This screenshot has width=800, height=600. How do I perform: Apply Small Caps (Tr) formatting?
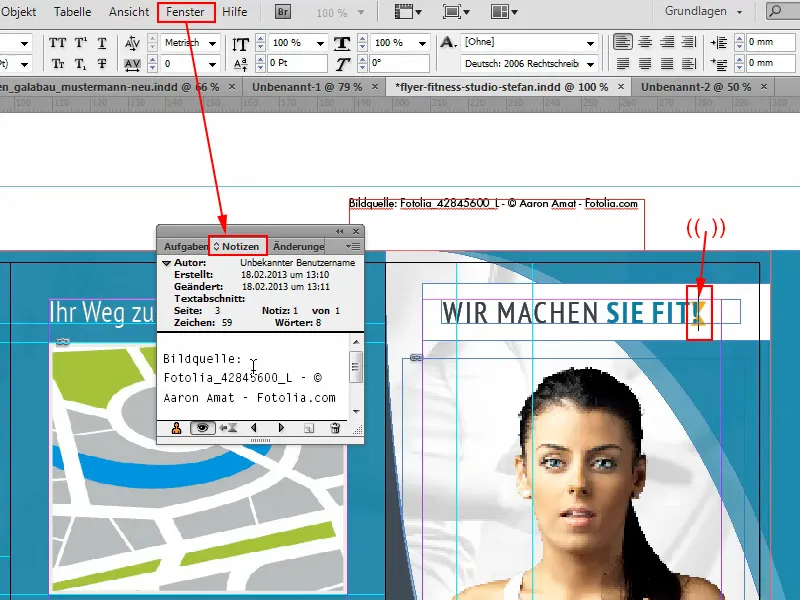click(x=58, y=64)
